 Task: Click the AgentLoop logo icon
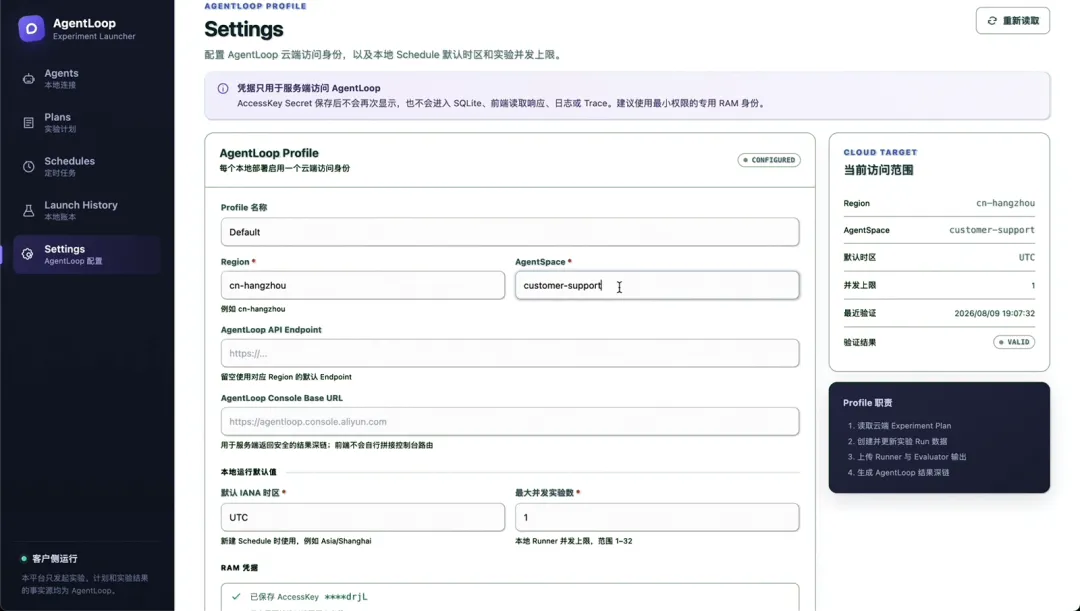pyautogui.click(x=31, y=29)
